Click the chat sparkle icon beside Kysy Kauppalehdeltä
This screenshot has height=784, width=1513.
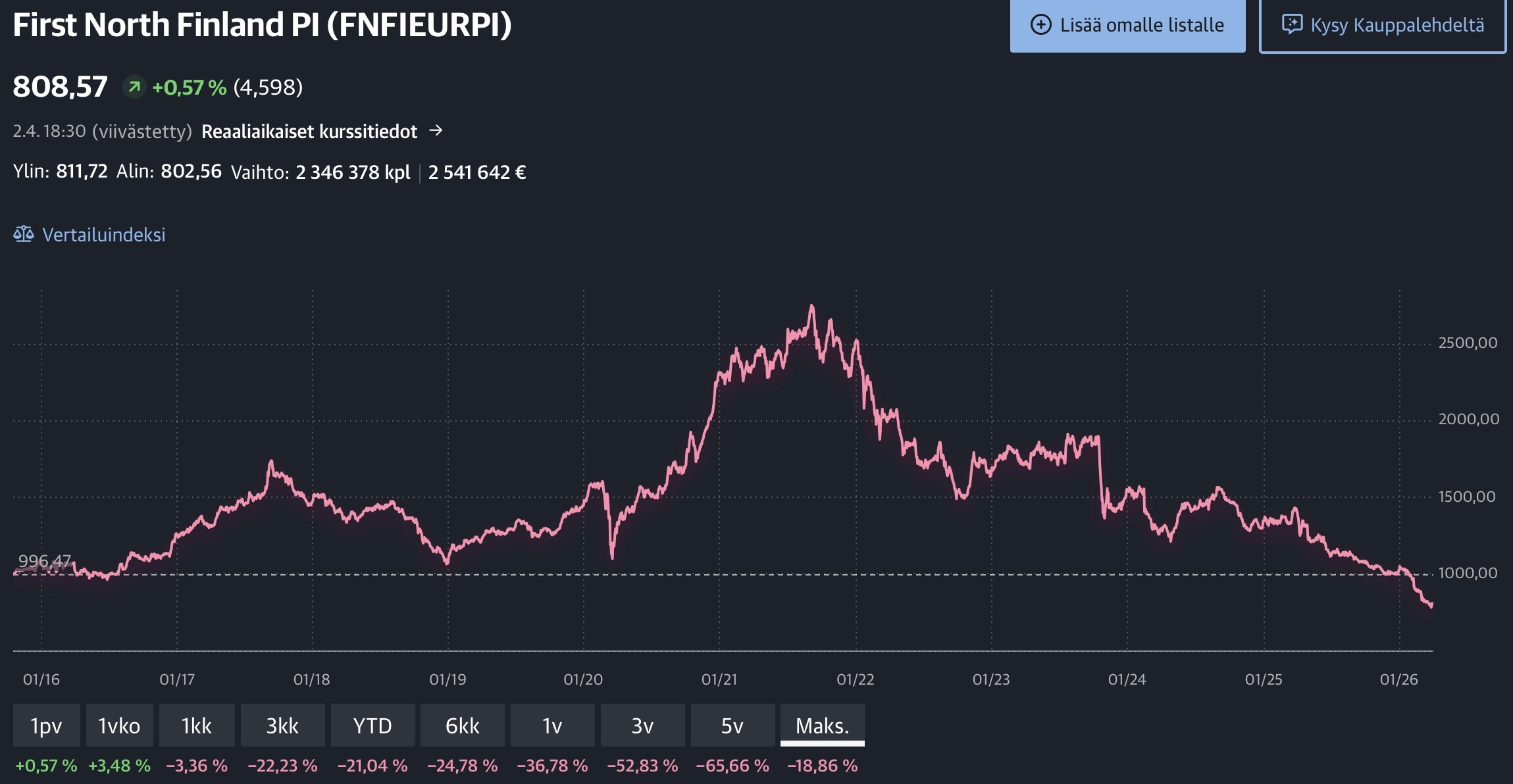[1291, 25]
